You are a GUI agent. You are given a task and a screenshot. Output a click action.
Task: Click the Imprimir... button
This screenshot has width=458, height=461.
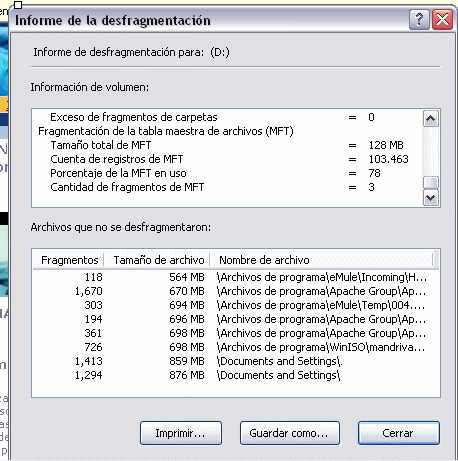[181, 433]
